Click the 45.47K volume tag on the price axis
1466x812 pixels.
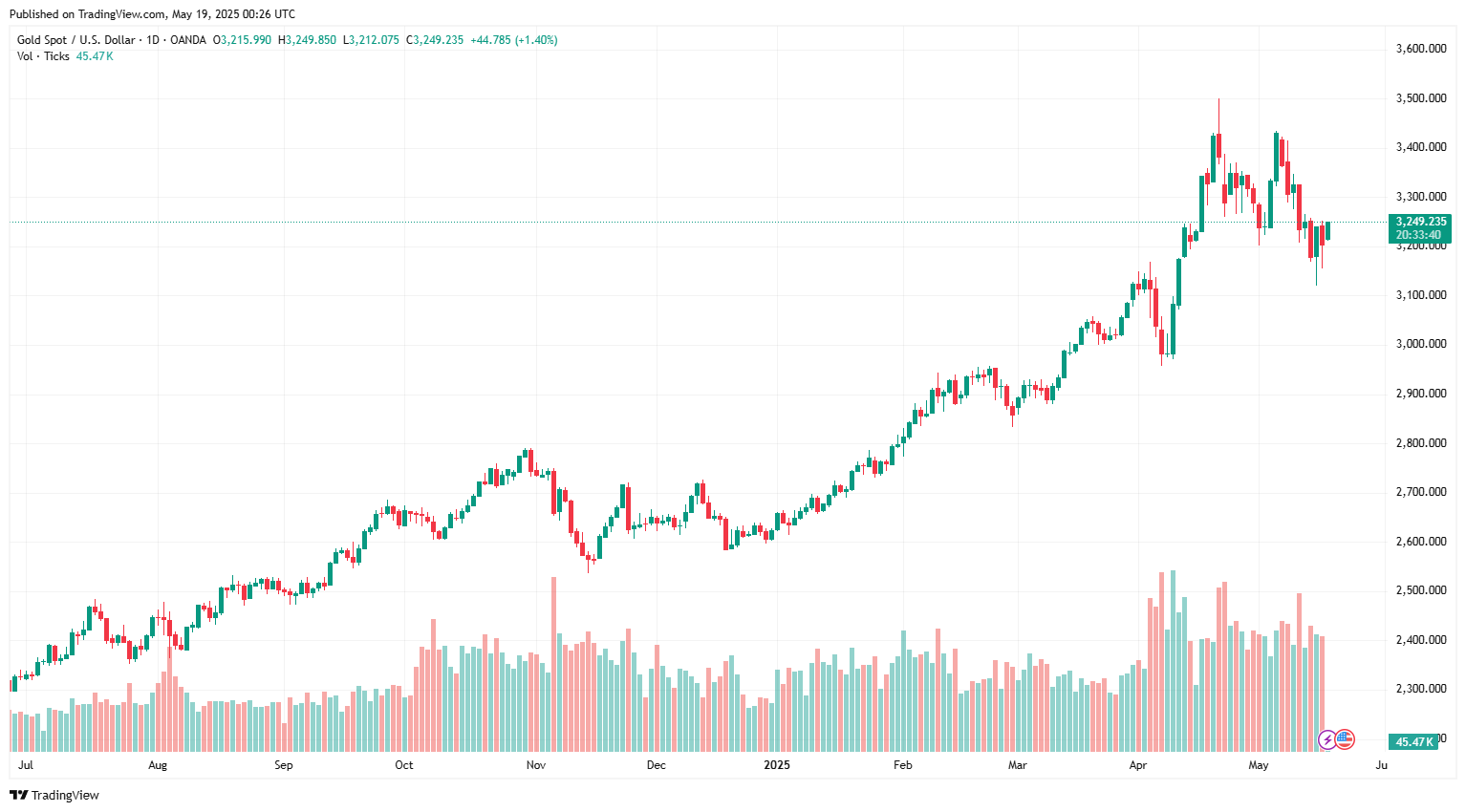point(1413,742)
